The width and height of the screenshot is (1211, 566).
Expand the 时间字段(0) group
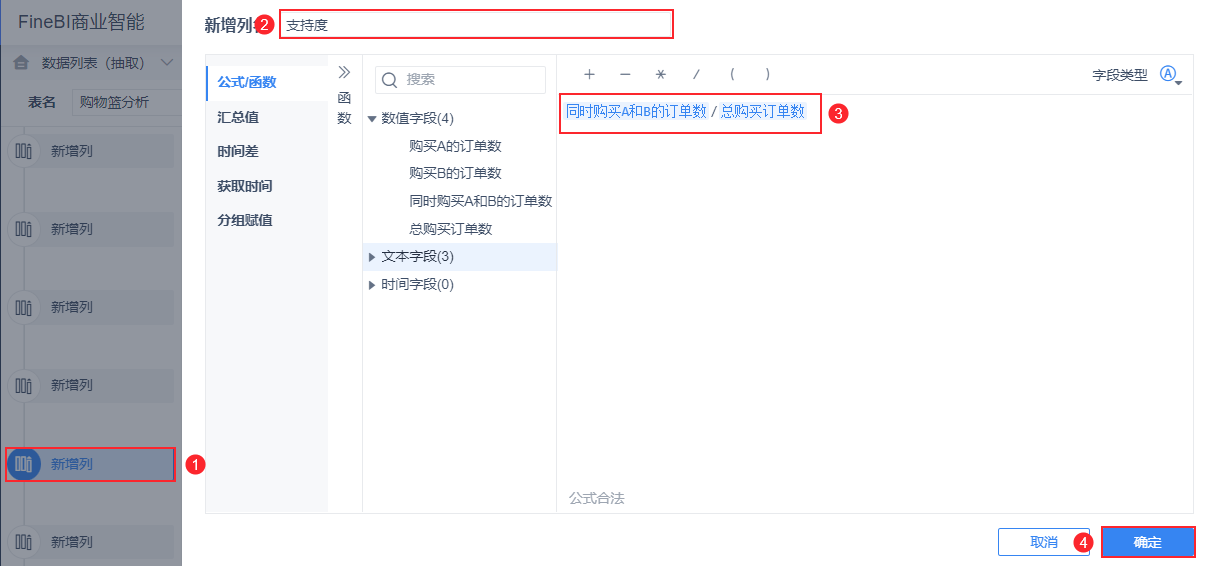click(x=372, y=285)
